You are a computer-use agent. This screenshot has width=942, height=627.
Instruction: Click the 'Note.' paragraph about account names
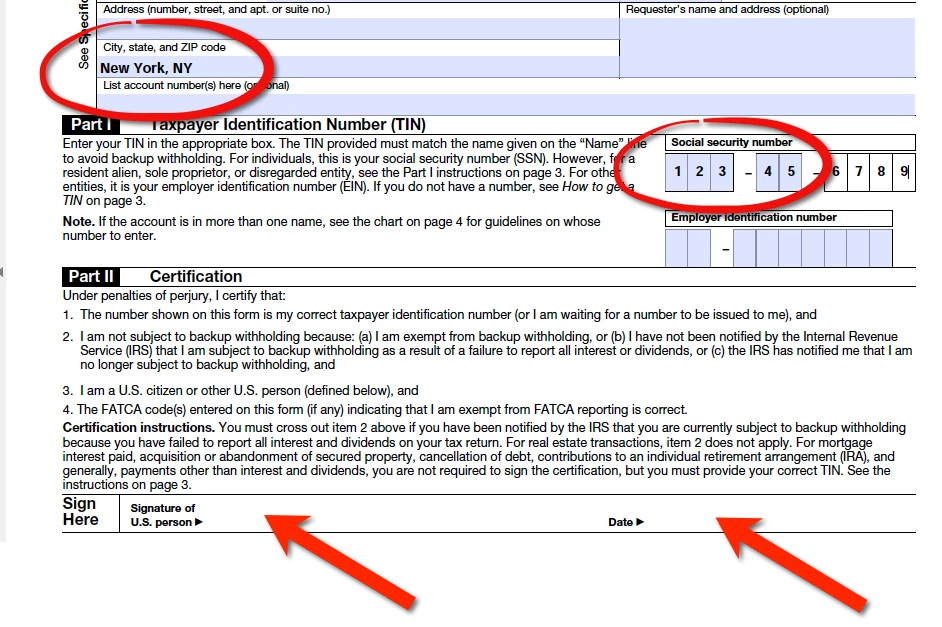coord(331,228)
